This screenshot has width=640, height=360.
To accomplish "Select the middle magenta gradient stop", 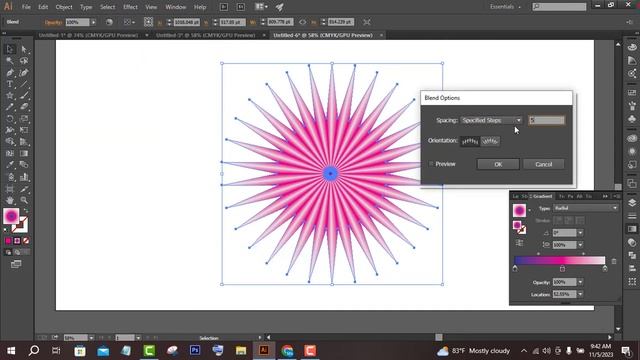I will [562, 269].
